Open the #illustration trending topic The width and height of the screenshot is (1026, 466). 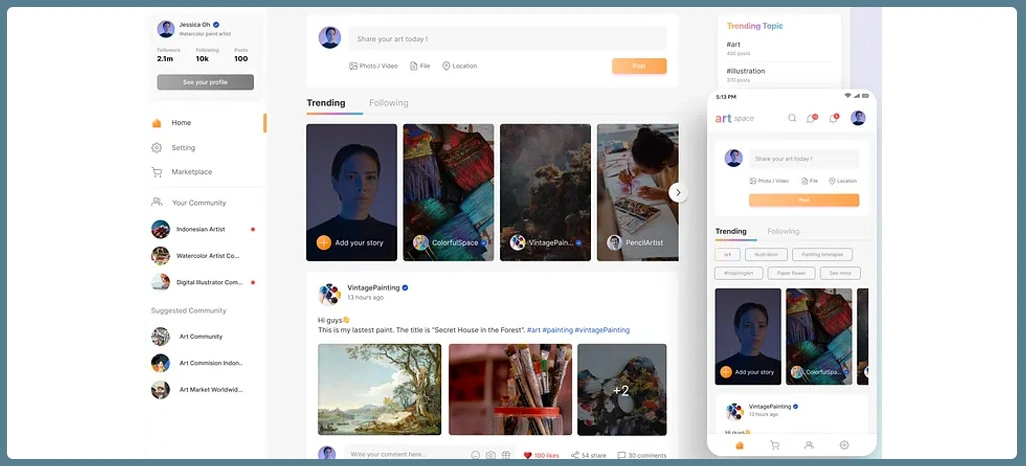(x=746, y=71)
